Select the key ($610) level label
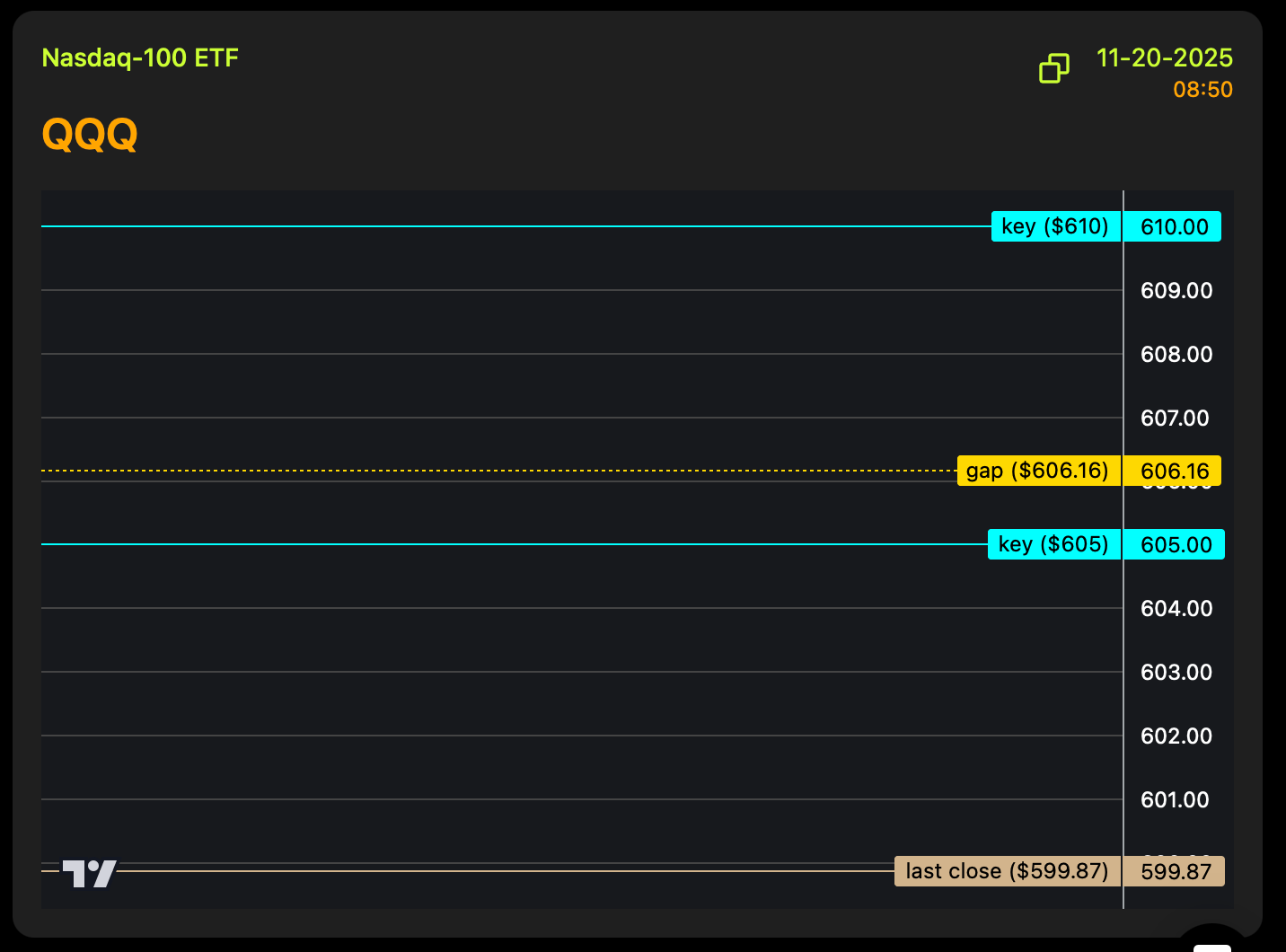Viewport: 1286px width, 952px height. tap(1055, 226)
